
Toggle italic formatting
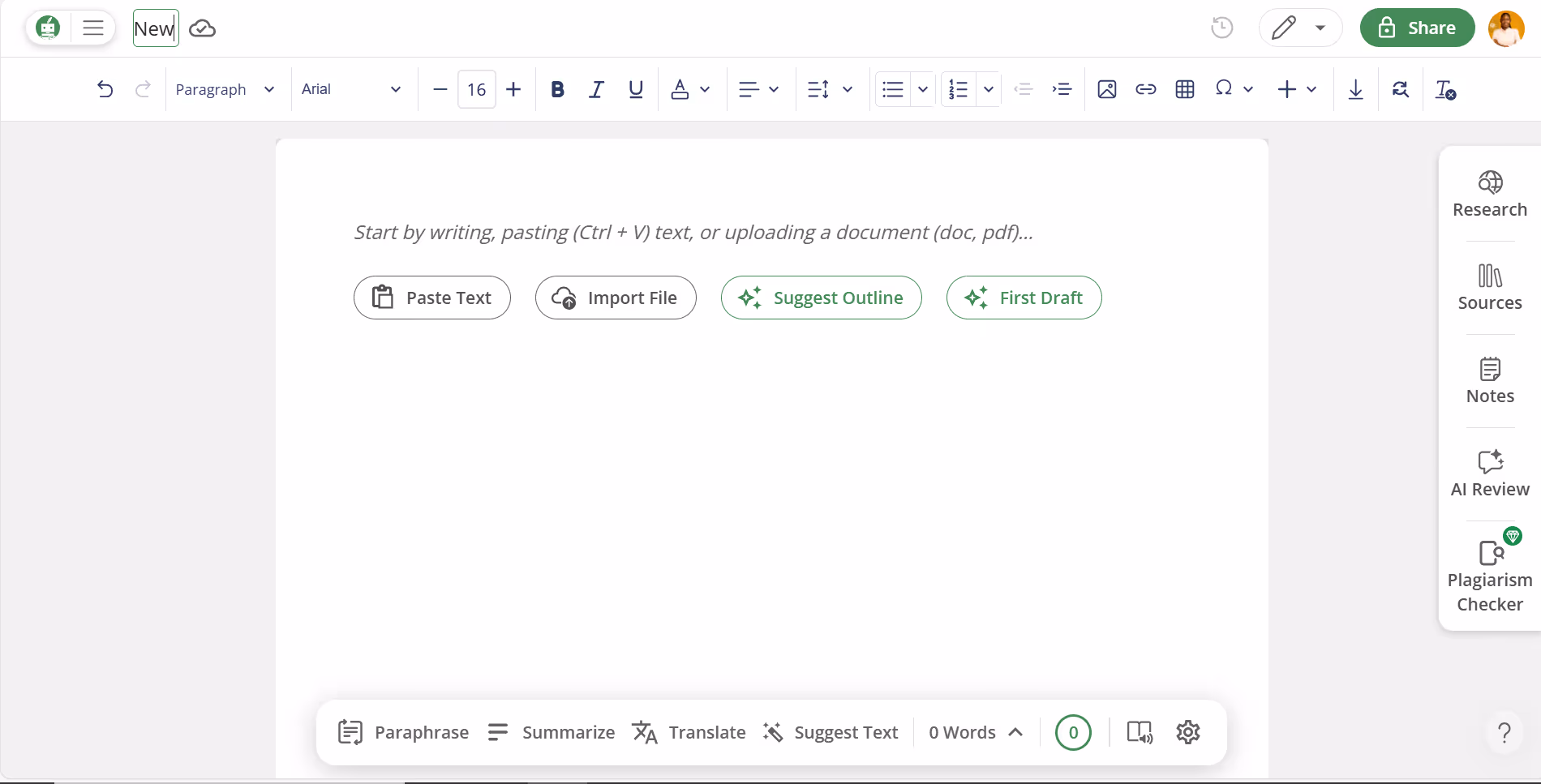pyautogui.click(x=596, y=89)
